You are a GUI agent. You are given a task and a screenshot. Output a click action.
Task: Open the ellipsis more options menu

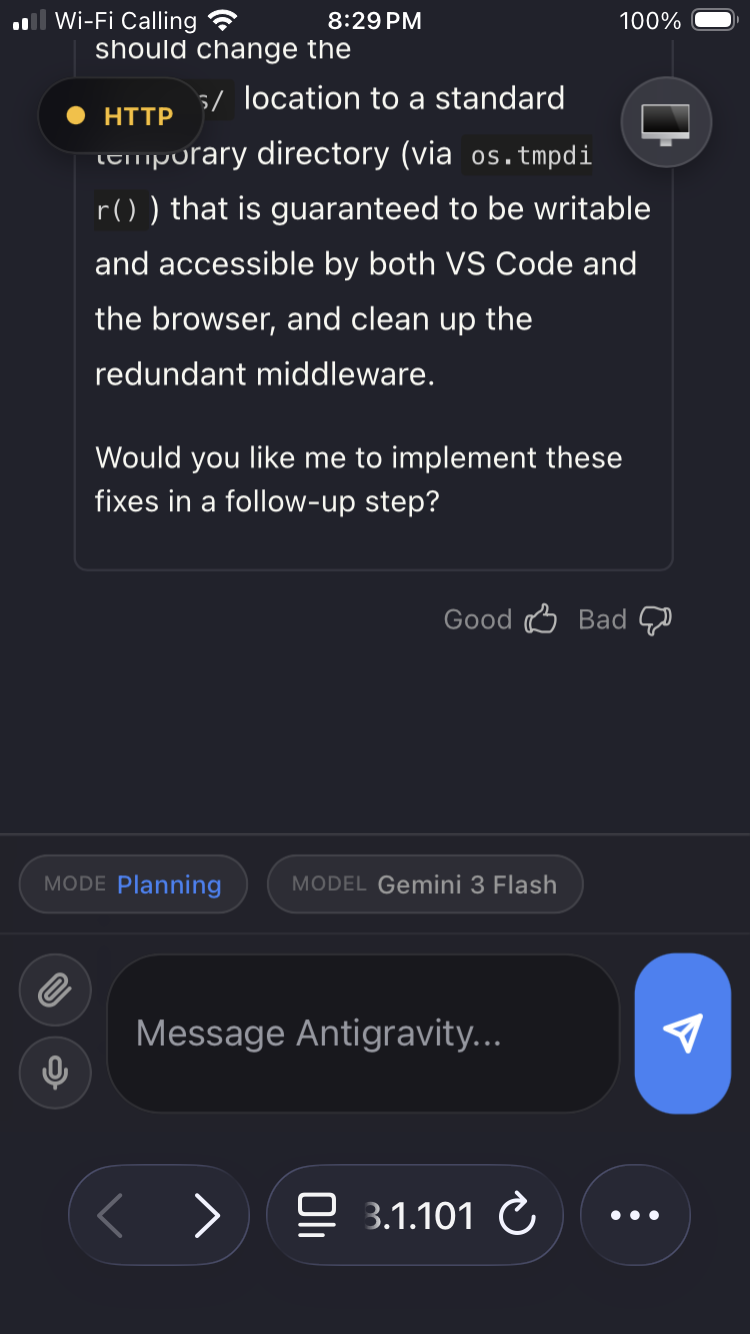point(635,1215)
